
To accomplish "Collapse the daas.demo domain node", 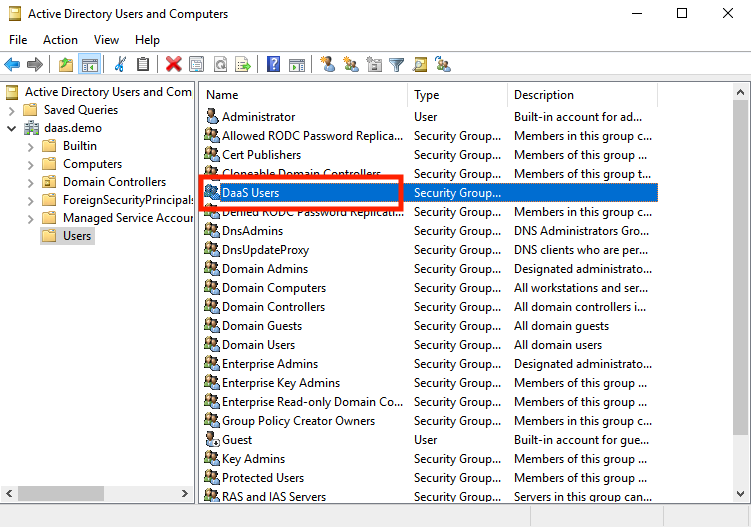I will (11, 128).
